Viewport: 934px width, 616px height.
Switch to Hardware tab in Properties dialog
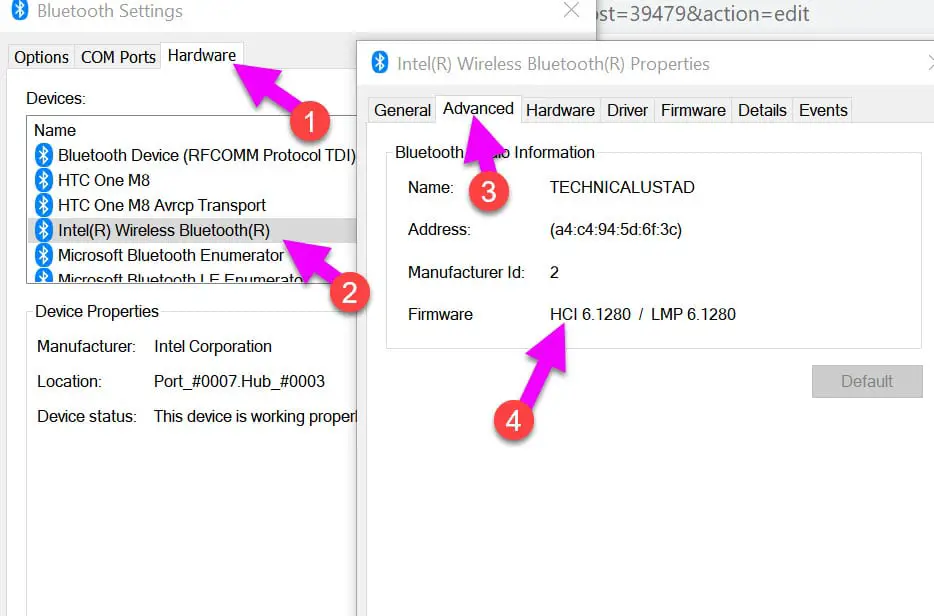[x=560, y=110]
